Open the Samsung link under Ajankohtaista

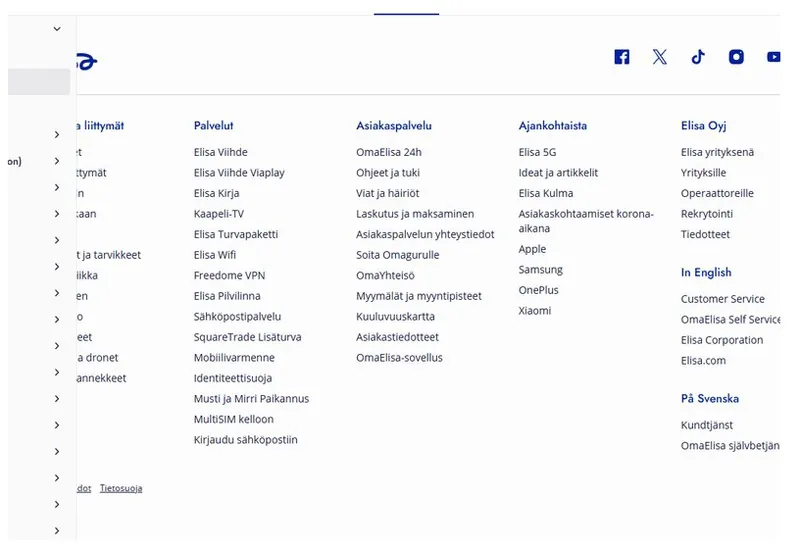[x=540, y=270]
